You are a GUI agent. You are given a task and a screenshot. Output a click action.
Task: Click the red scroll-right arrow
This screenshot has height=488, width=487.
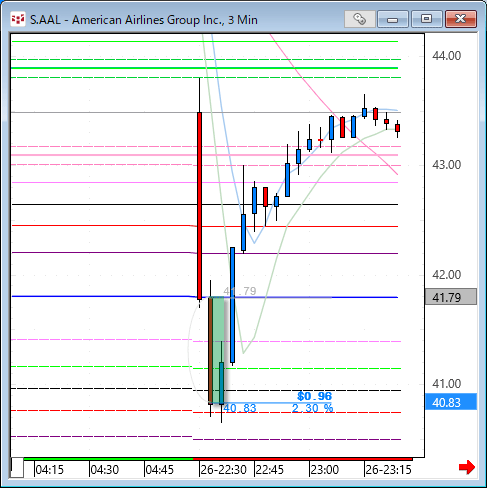click(467, 467)
